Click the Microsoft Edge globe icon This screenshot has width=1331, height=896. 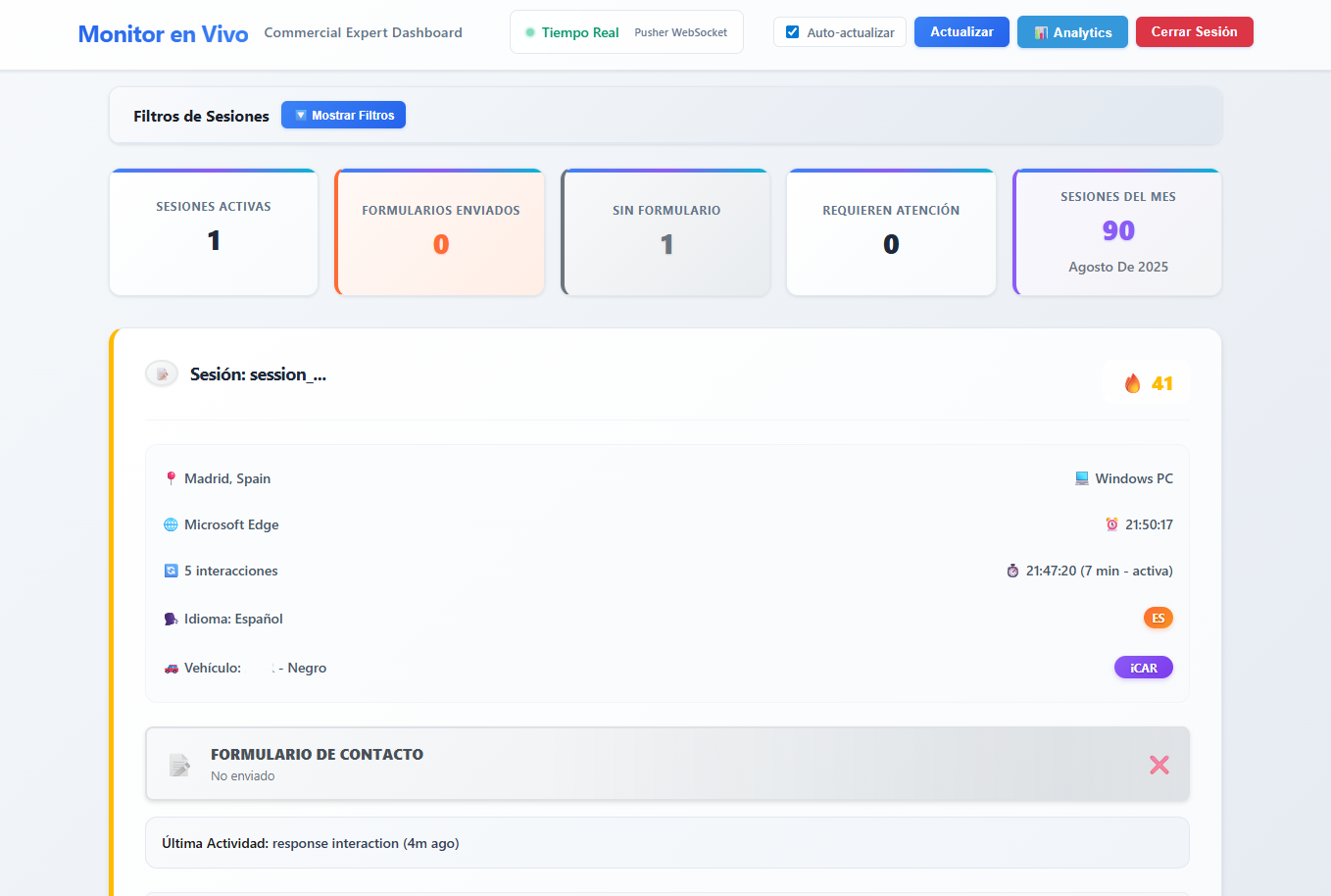coord(171,524)
